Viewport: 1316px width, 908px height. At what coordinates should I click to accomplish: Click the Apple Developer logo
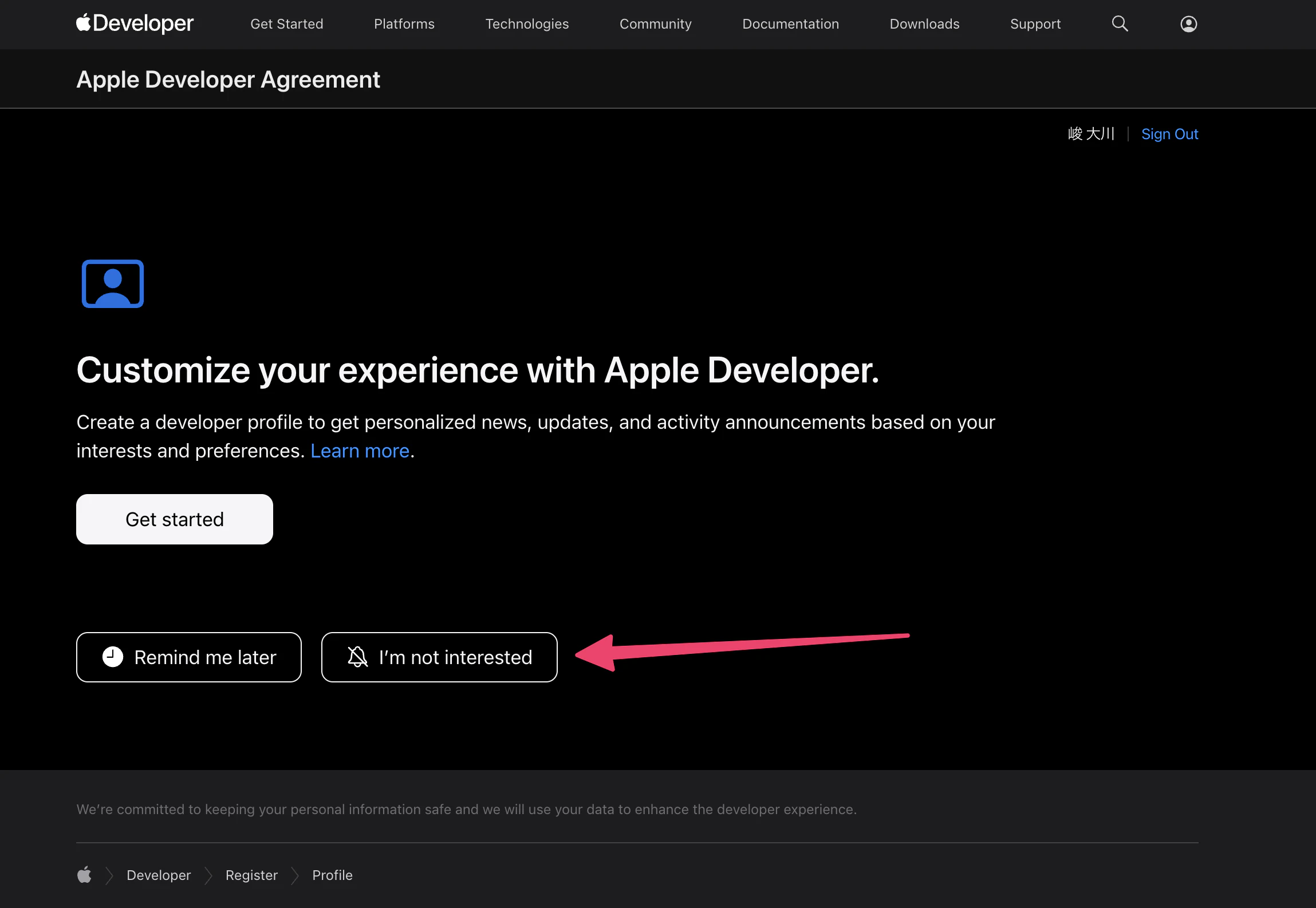pyautogui.click(x=135, y=23)
